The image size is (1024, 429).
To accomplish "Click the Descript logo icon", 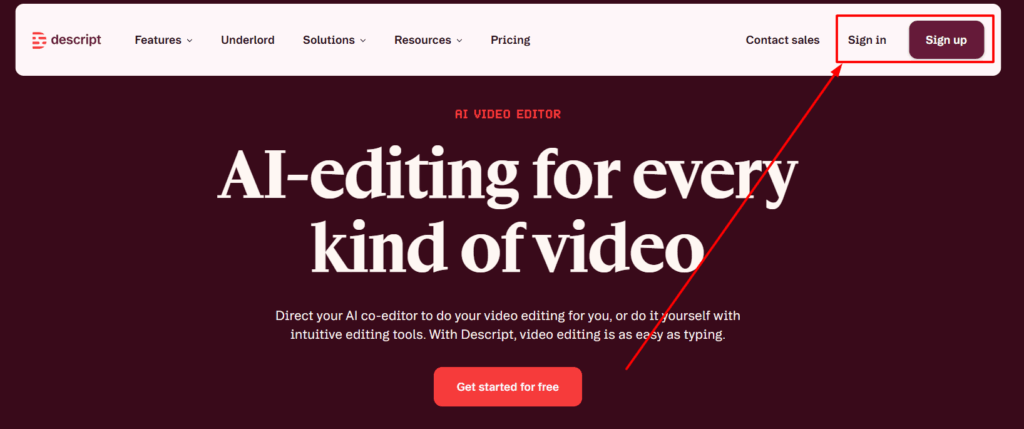I will coord(39,40).
